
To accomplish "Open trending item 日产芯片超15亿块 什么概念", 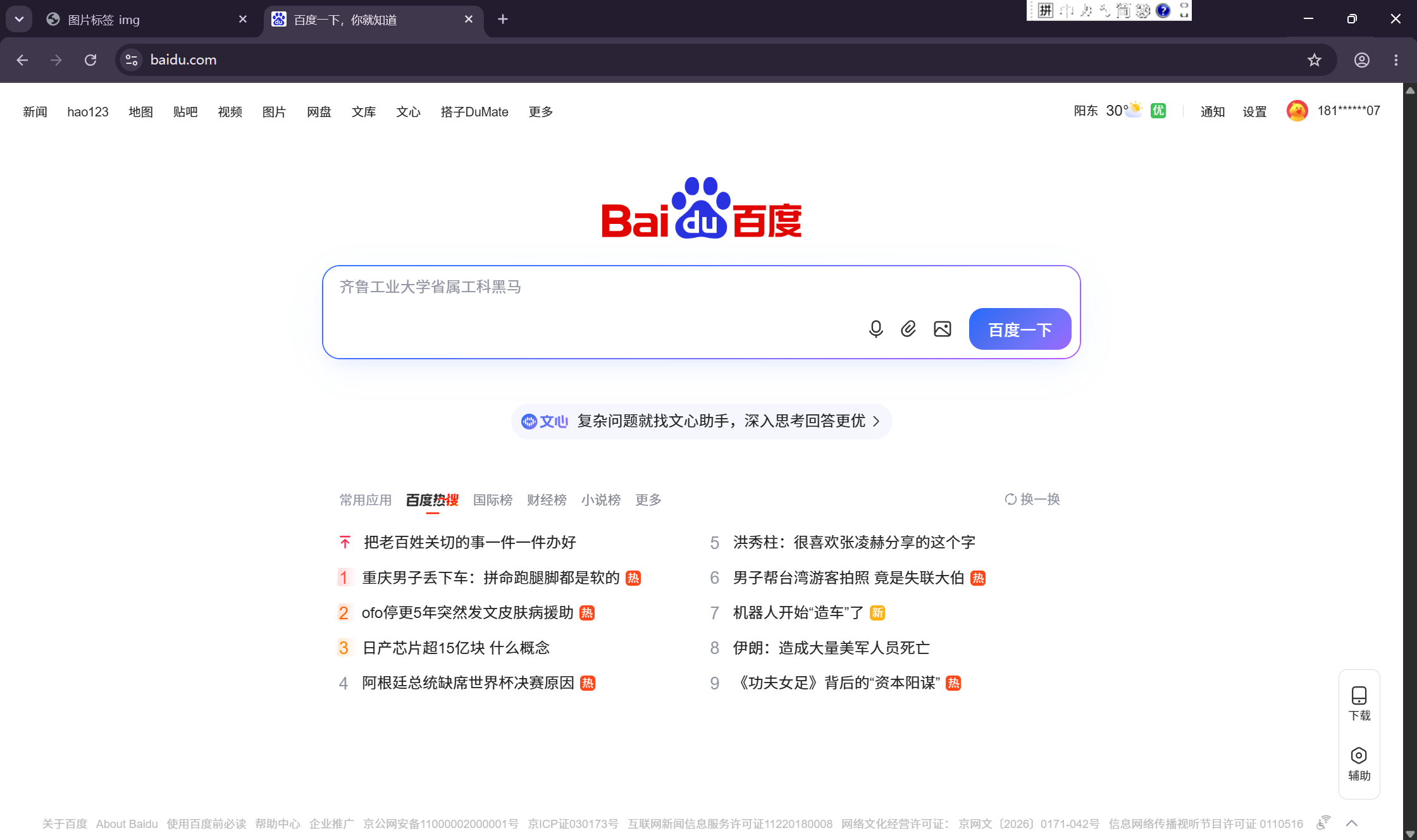I will pos(456,648).
